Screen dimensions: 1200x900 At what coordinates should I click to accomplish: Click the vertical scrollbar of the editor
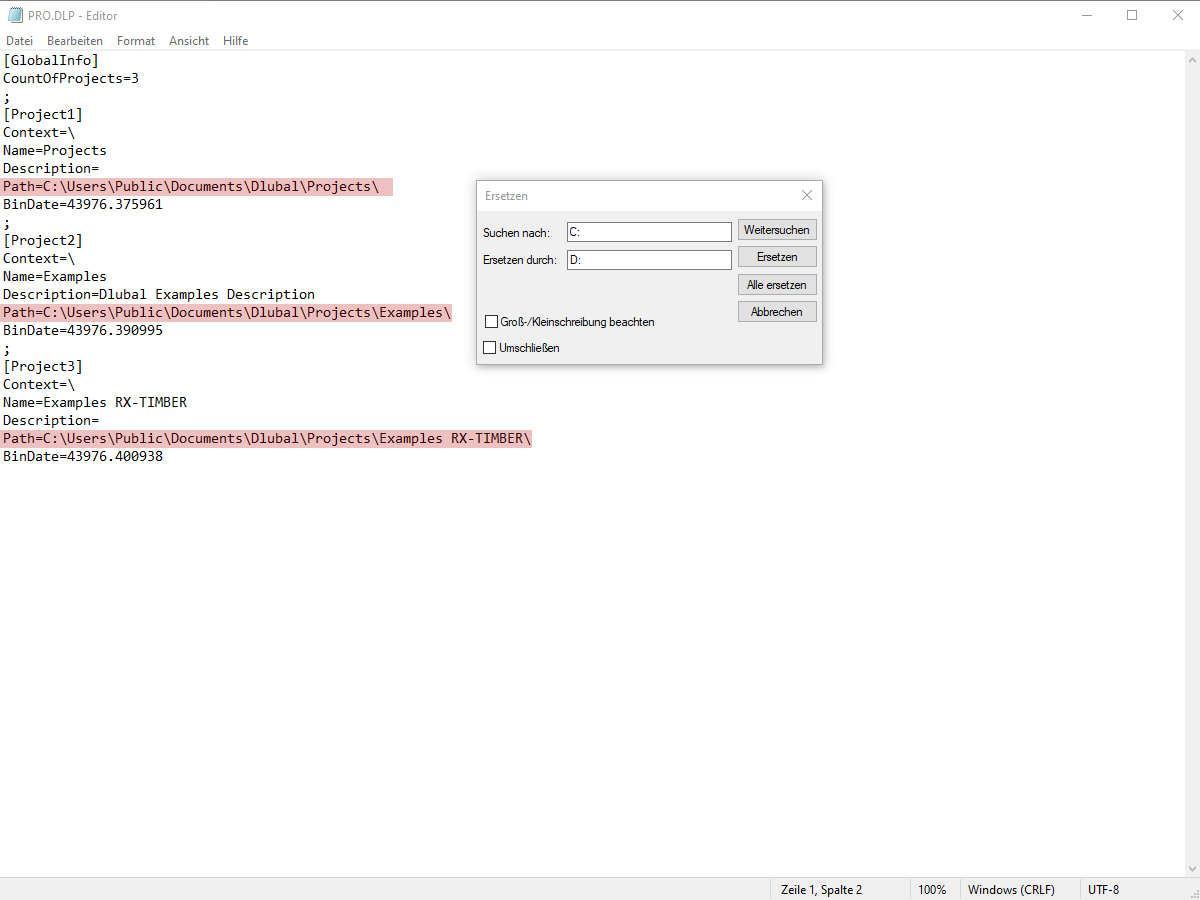click(x=1191, y=464)
